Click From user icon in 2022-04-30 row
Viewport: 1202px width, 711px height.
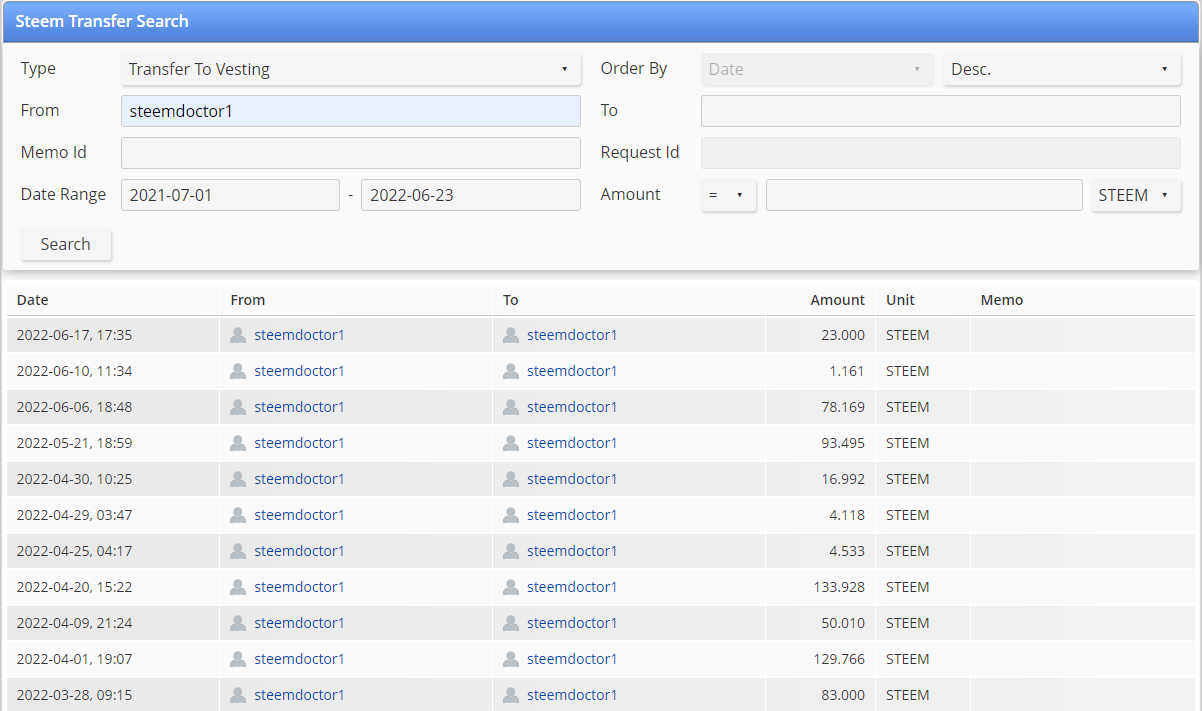coord(238,479)
